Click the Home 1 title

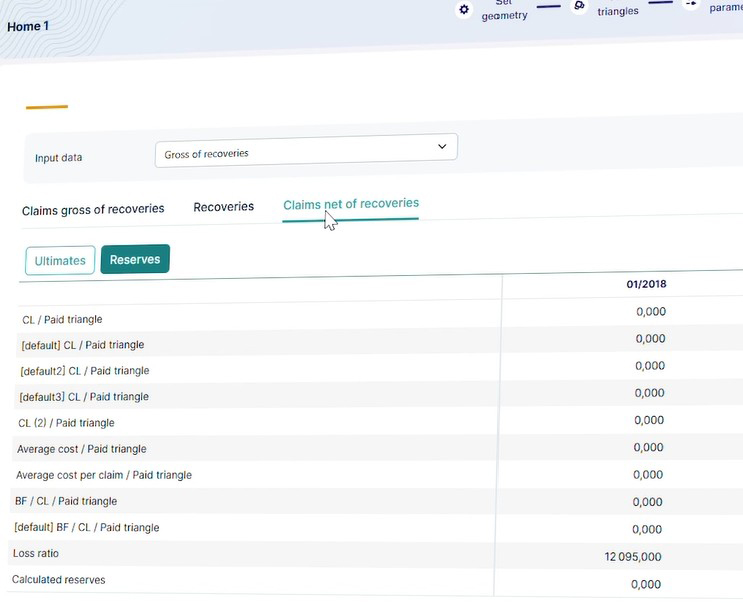tap(28, 27)
